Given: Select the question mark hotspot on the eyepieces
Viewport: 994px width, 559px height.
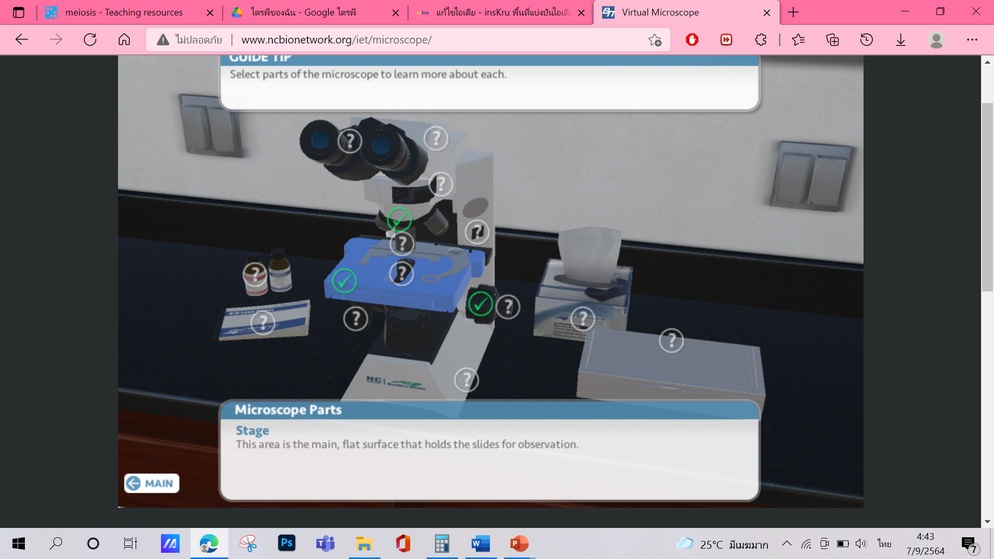Looking at the screenshot, I should [349, 141].
